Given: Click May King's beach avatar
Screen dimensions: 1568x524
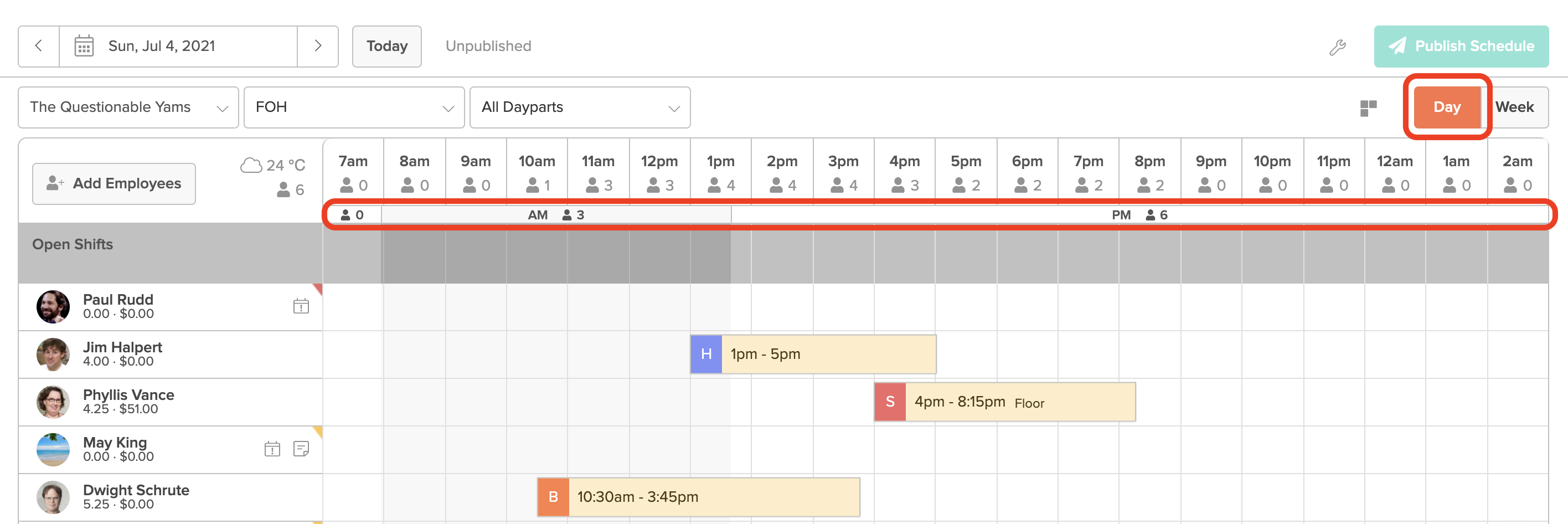Looking at the screenshot, I should pos(53,449).
